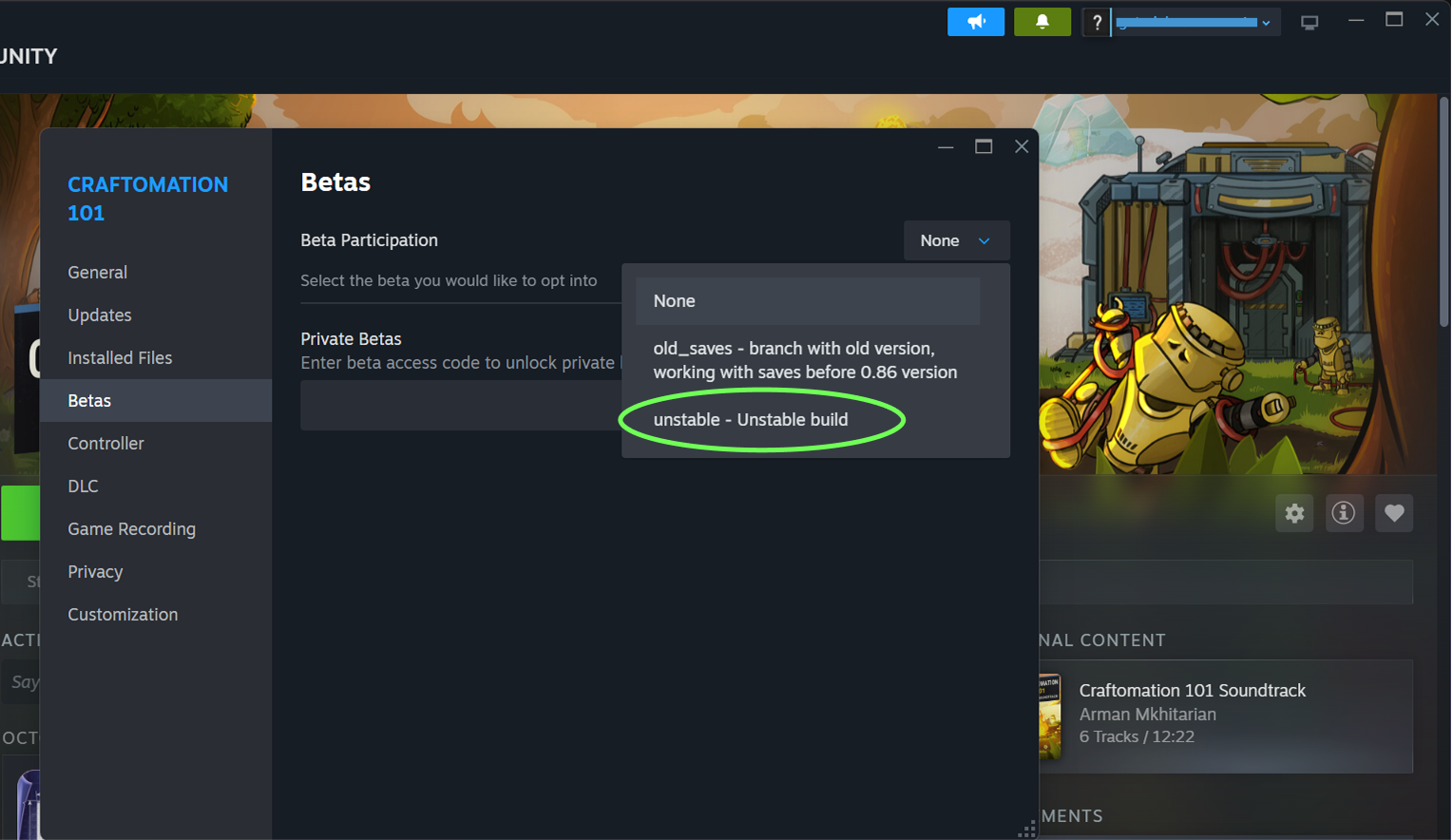
Task: Click the Big Picture monitor icon
Action: tap(1309, 22)
